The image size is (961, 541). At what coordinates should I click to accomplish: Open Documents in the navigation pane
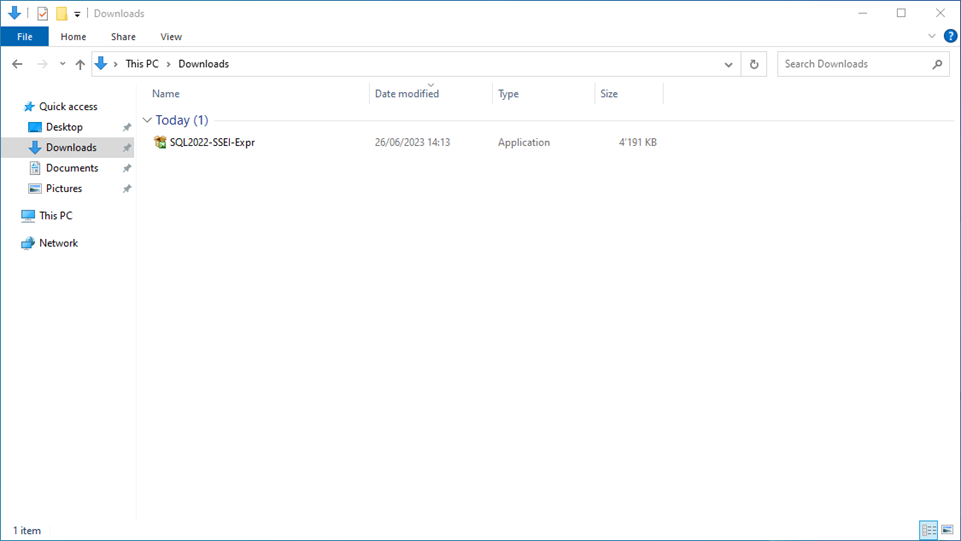coord(72,168)
